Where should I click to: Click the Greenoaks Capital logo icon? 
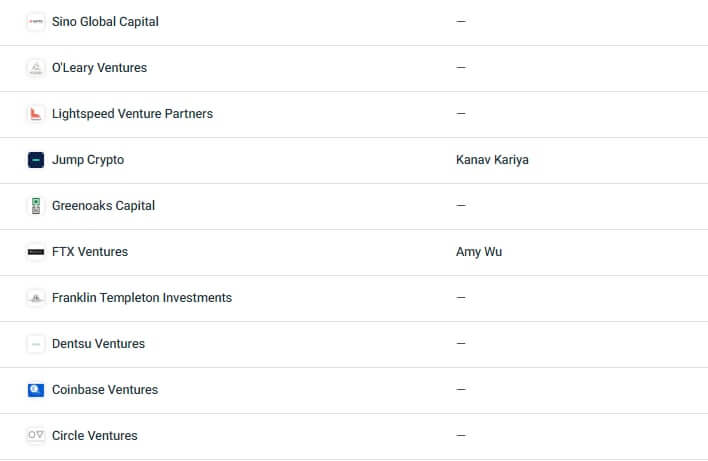coord(36,206)
